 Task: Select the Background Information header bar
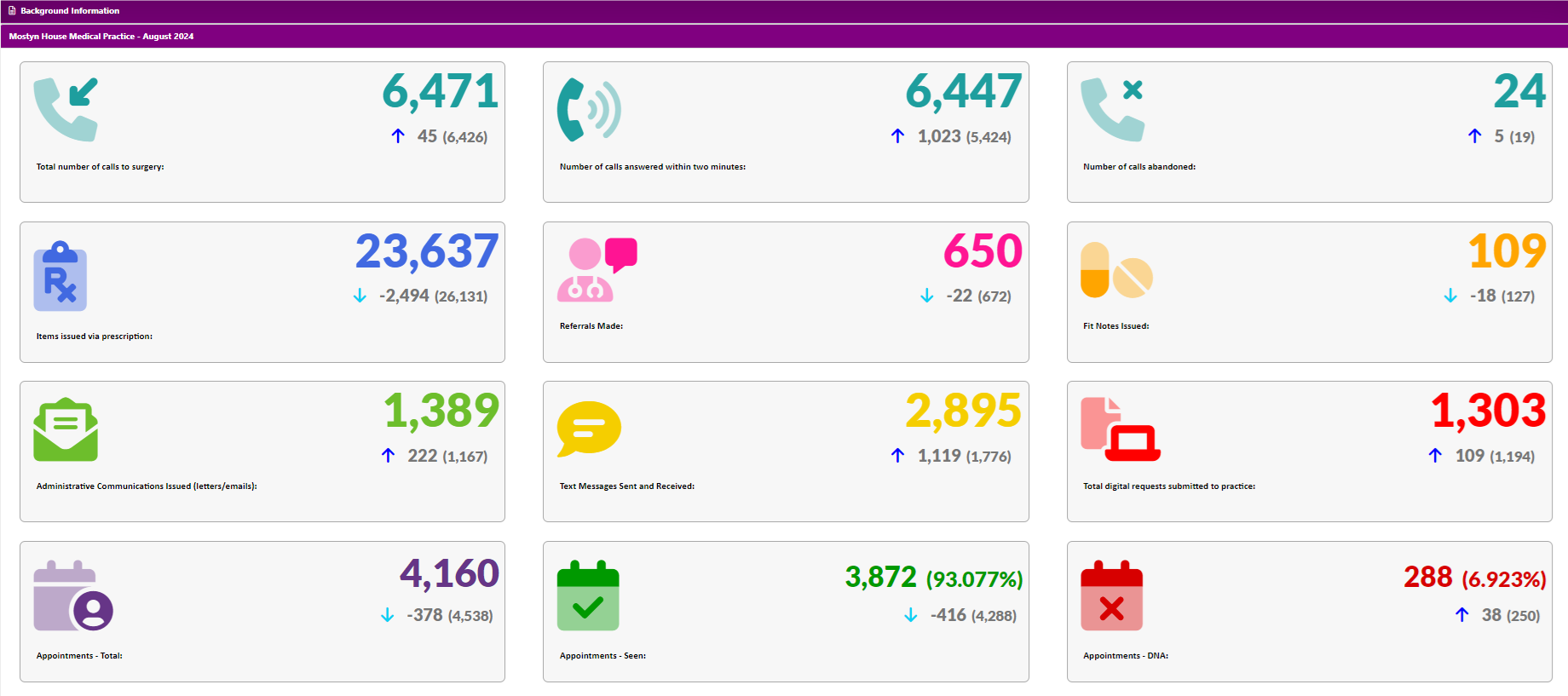[784, 11]
